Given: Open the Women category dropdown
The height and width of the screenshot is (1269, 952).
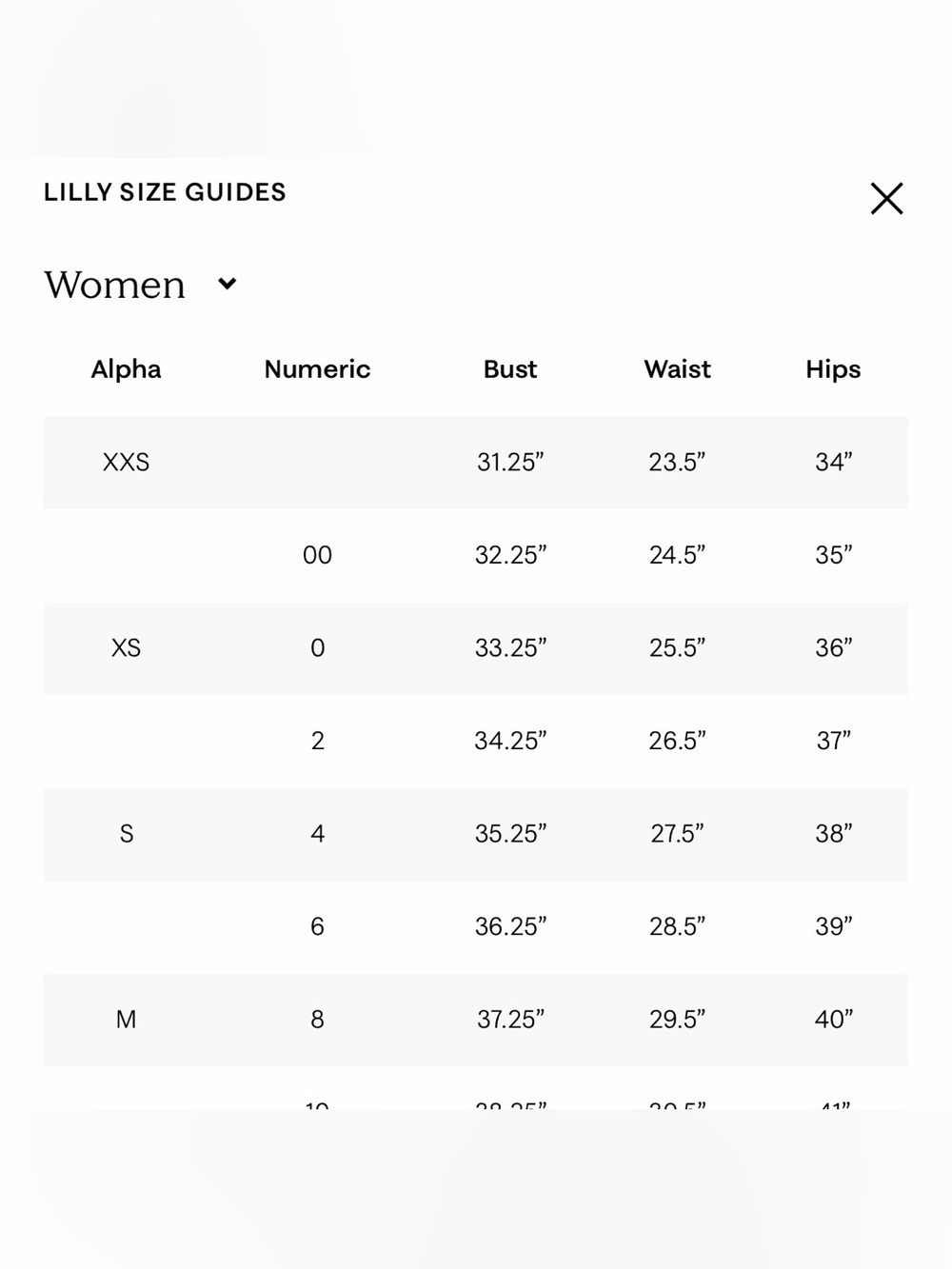Looking at the screenshot, I should coord(140,285).
